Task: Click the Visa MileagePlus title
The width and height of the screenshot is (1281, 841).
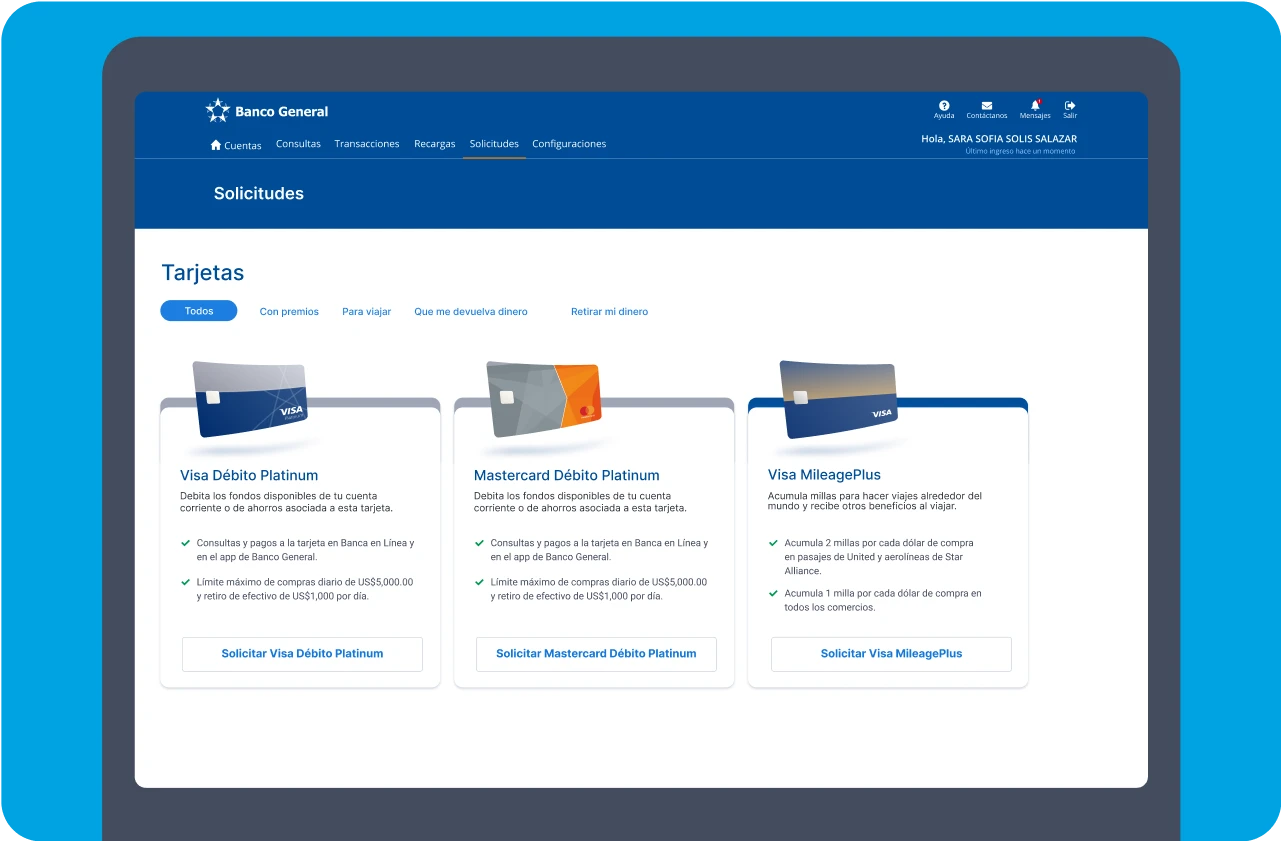Action: (x=824, y=476)
